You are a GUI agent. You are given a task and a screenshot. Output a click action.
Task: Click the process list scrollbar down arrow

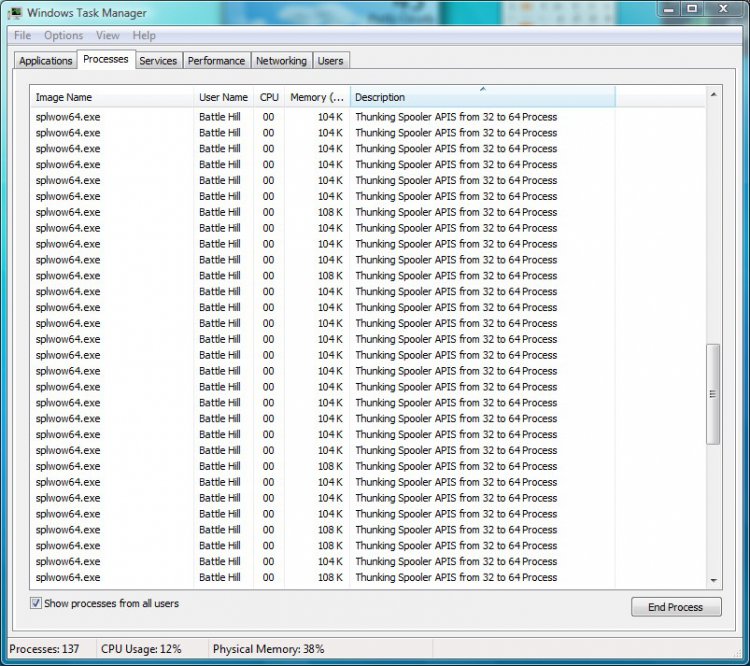click(x=713, y=580)
